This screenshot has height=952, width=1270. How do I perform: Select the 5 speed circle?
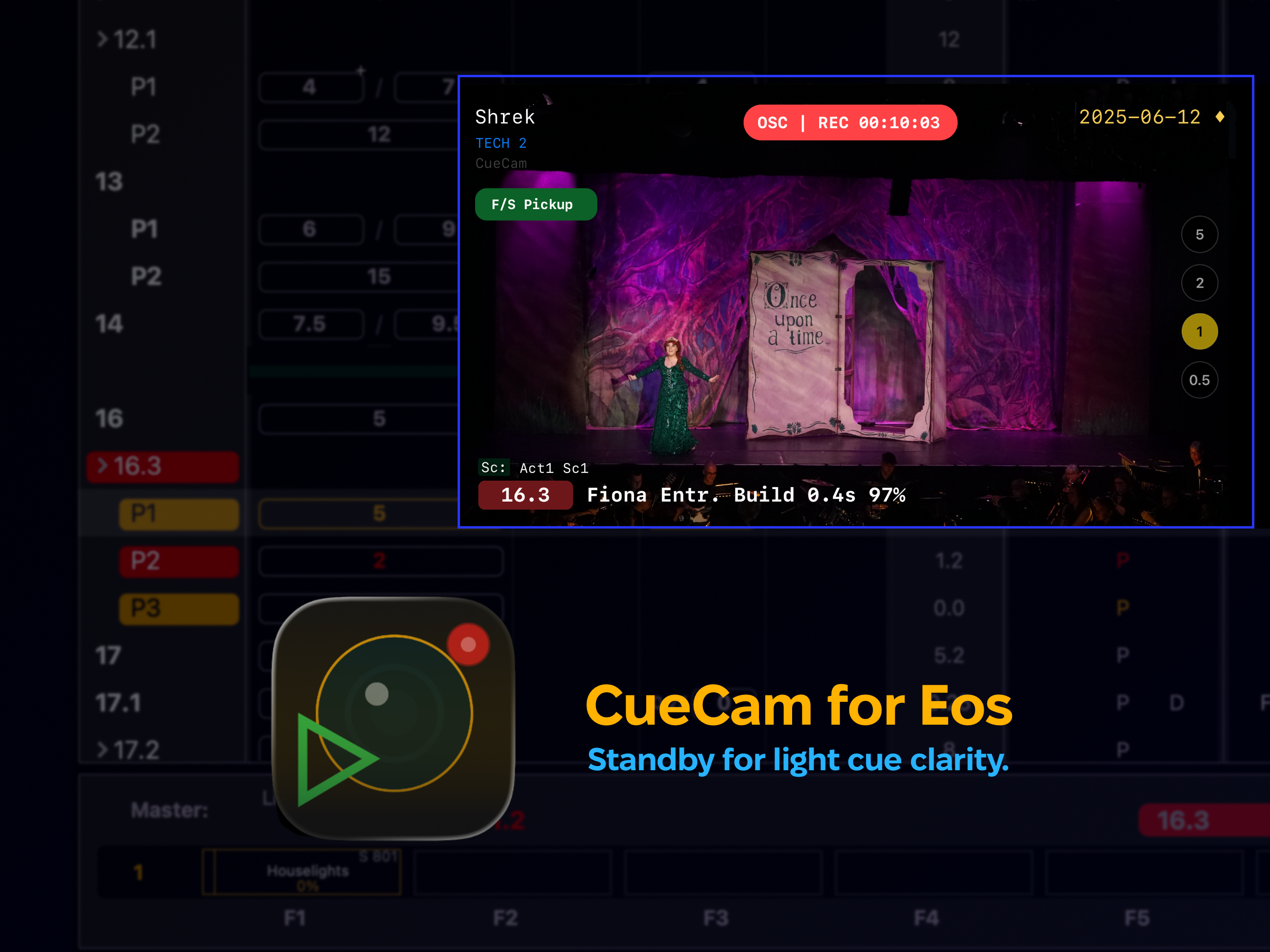click(1199, 234)
